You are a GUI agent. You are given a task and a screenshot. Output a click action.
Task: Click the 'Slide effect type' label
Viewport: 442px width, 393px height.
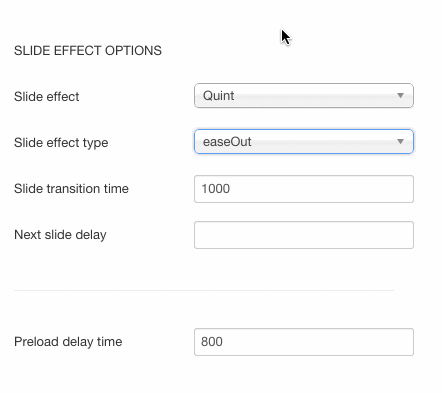click(x=61, y=143)
